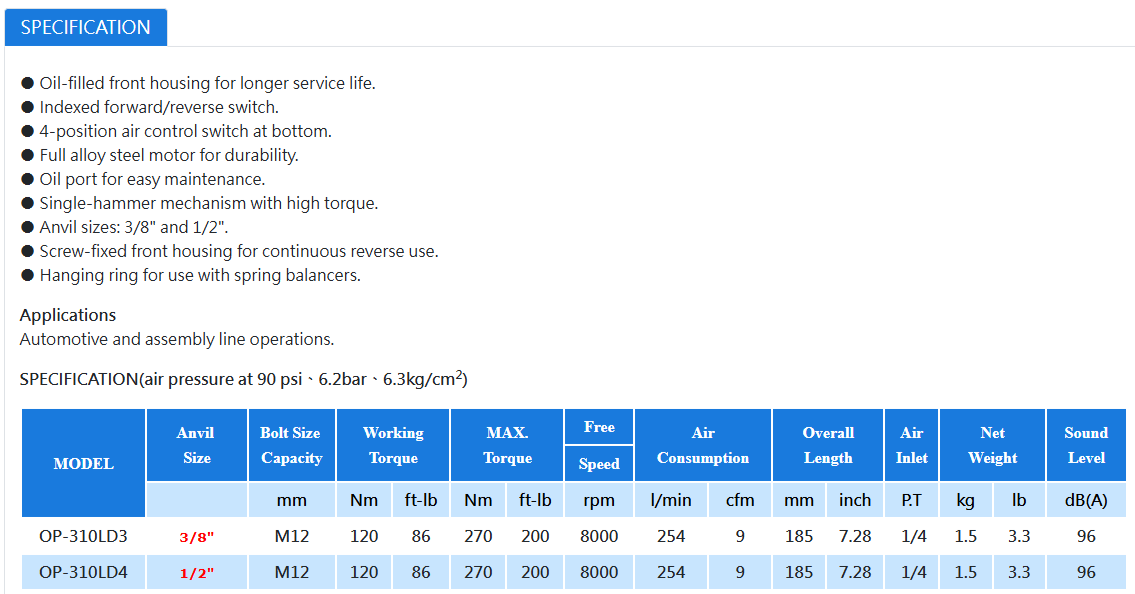Select model cell OP-310LD3
Viewport: 1135px width, 594px height.
coord(83,536)
